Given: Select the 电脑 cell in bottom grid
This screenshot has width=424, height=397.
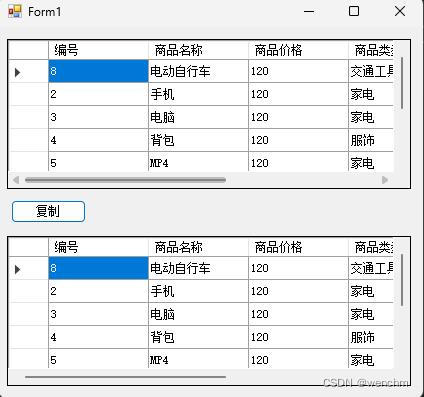Looking at the screenshot, I should point(198,314).
